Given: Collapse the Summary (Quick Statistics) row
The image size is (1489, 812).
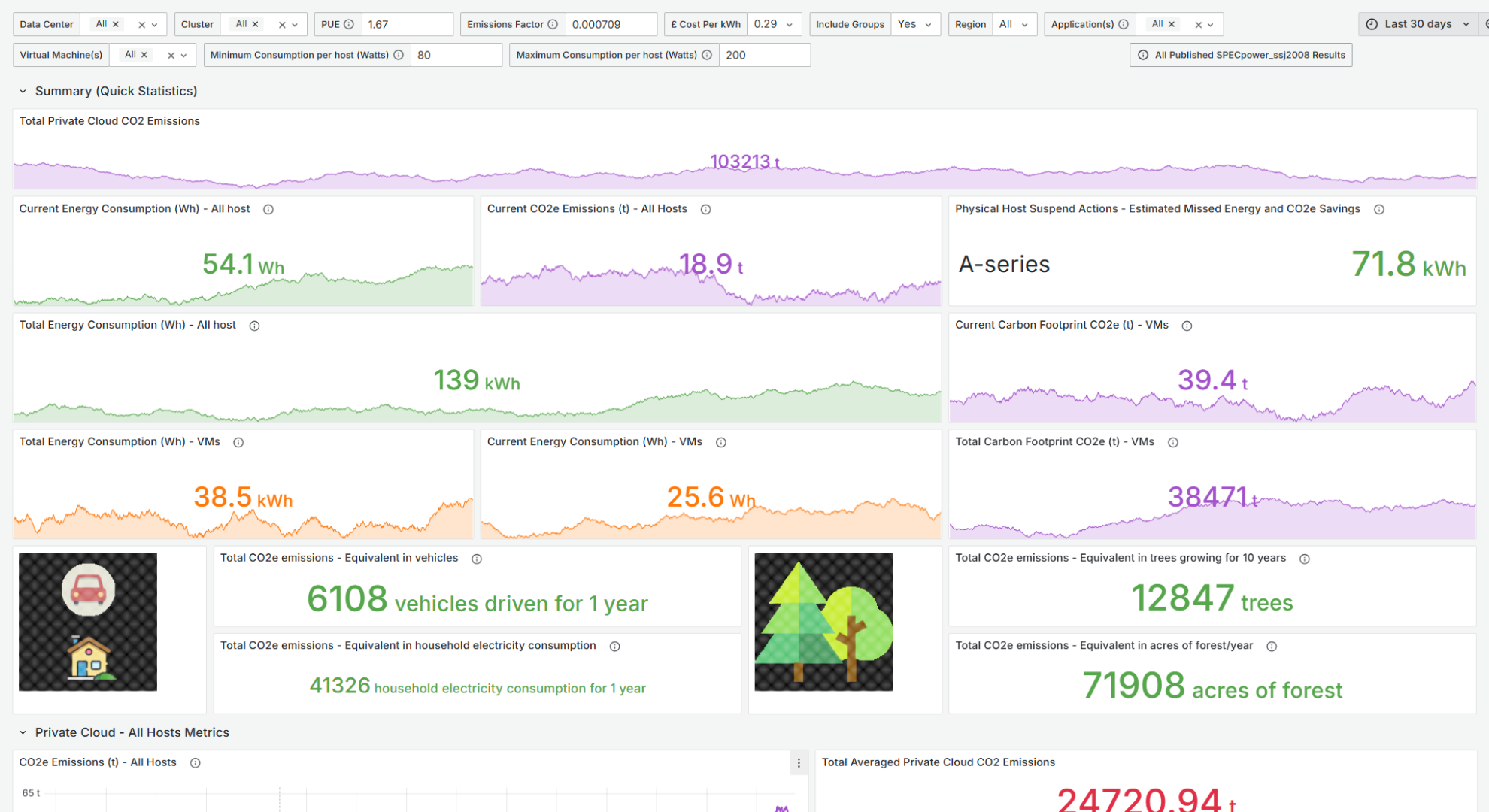Looking at the screenshot, I should click(23, 91).
